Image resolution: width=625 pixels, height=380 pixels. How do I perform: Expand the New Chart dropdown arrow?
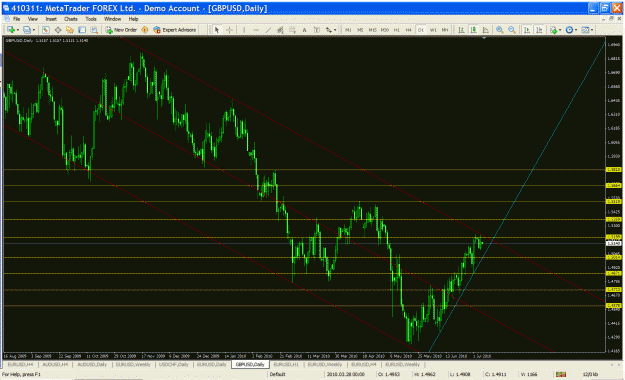click(x=18, y=30)
